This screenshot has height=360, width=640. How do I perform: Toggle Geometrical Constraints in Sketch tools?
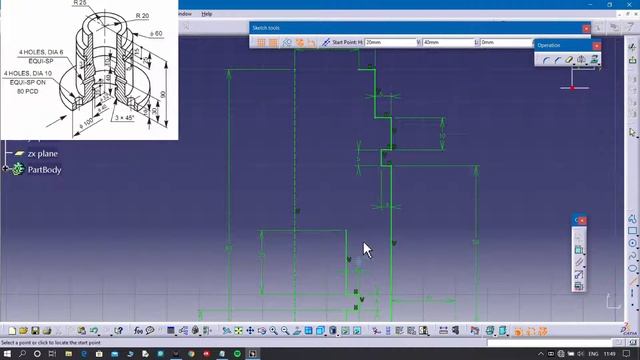pos(299,42)
